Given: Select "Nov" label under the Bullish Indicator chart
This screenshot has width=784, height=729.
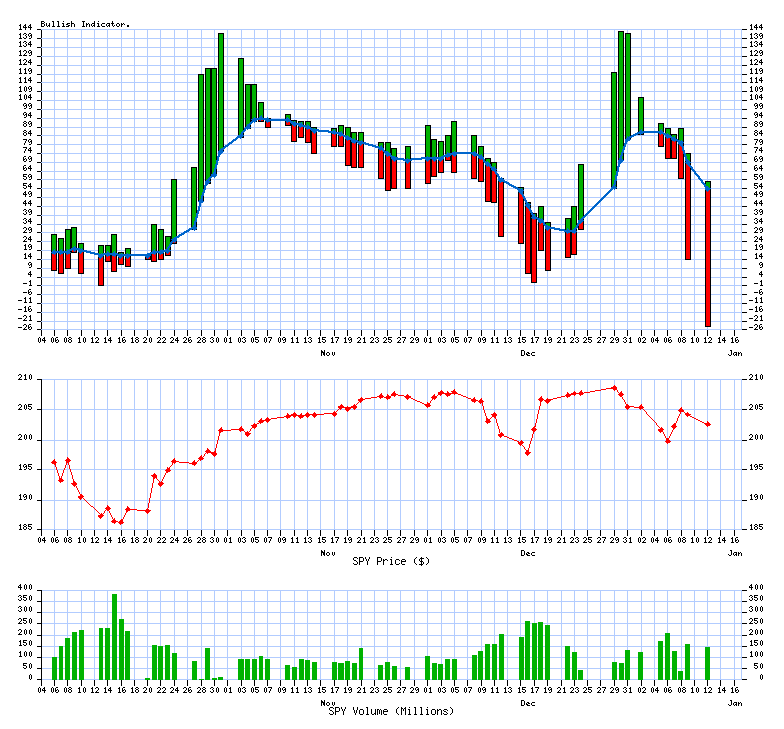Looking at the screenshot, I should click(328, 353).
